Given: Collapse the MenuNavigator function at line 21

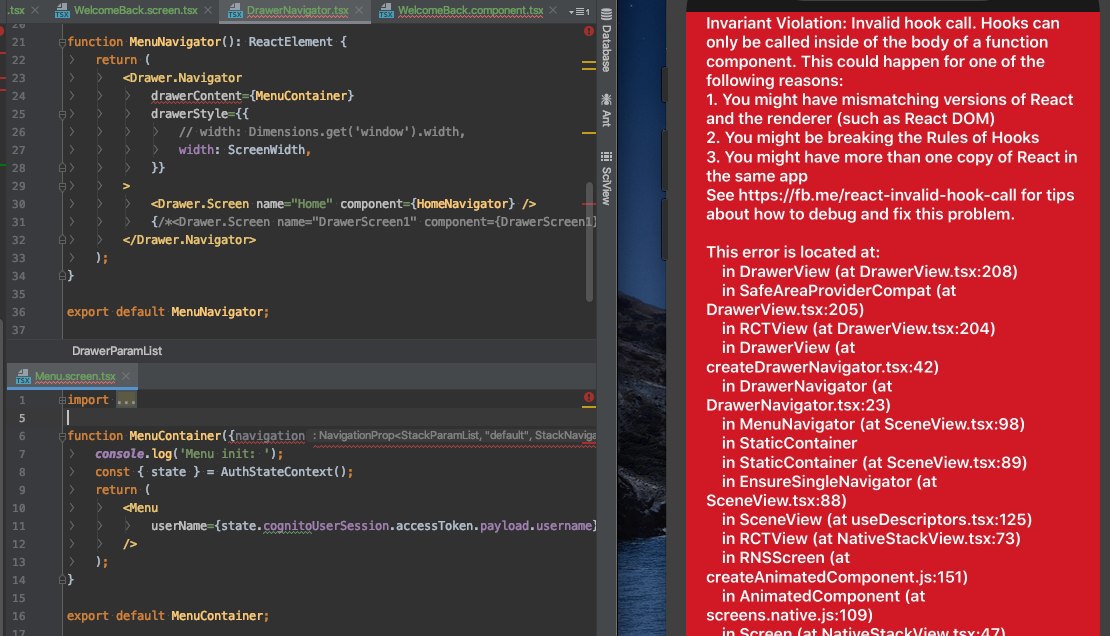Looking at the screenshot, I should tap(62, 42).
